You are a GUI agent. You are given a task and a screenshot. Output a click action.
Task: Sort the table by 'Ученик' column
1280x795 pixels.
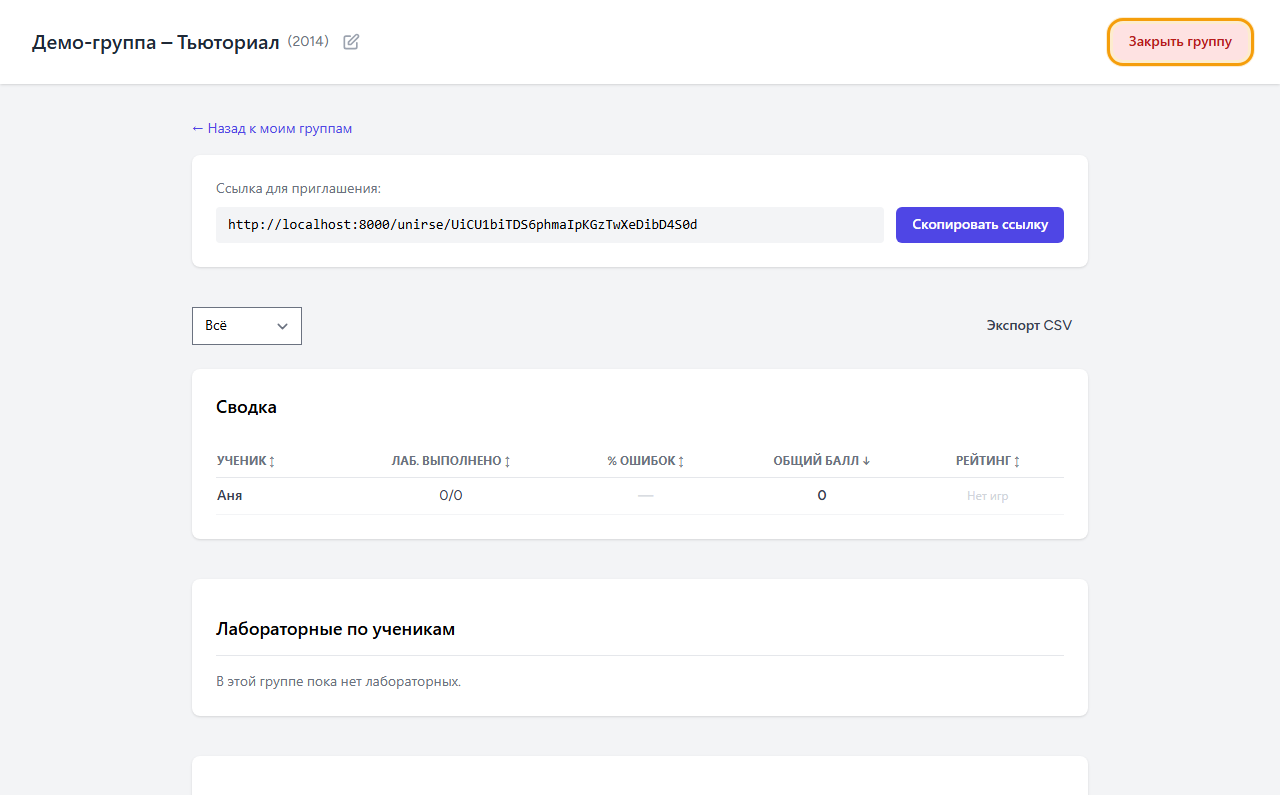pyautogui.click(x=246, y=461)
